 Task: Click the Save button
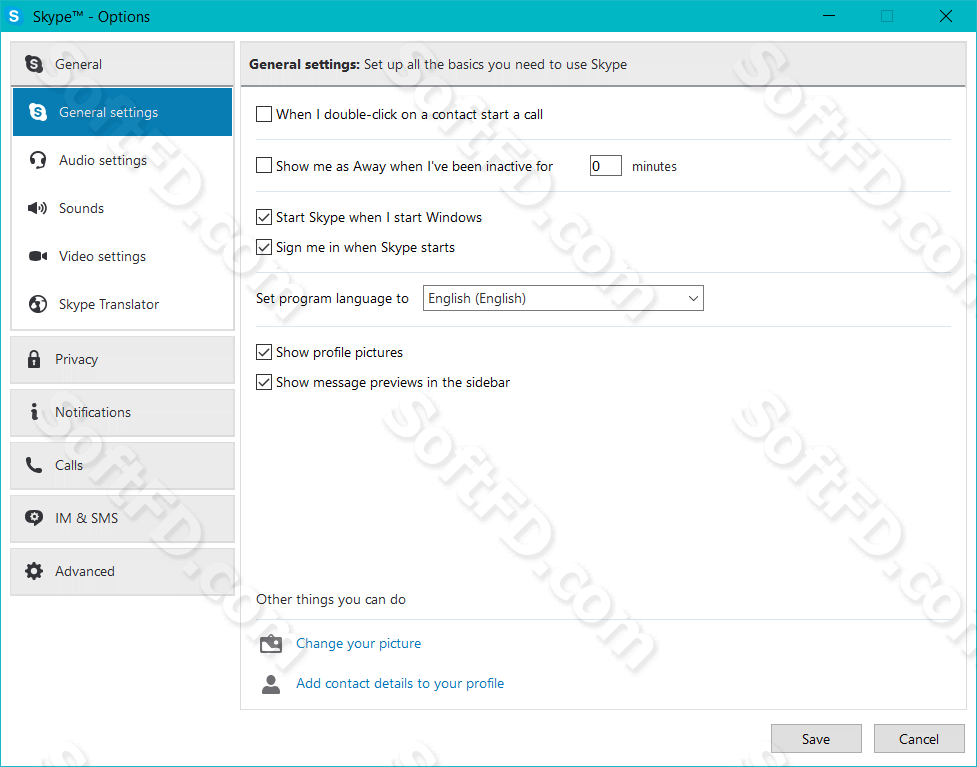coord(816,738)
